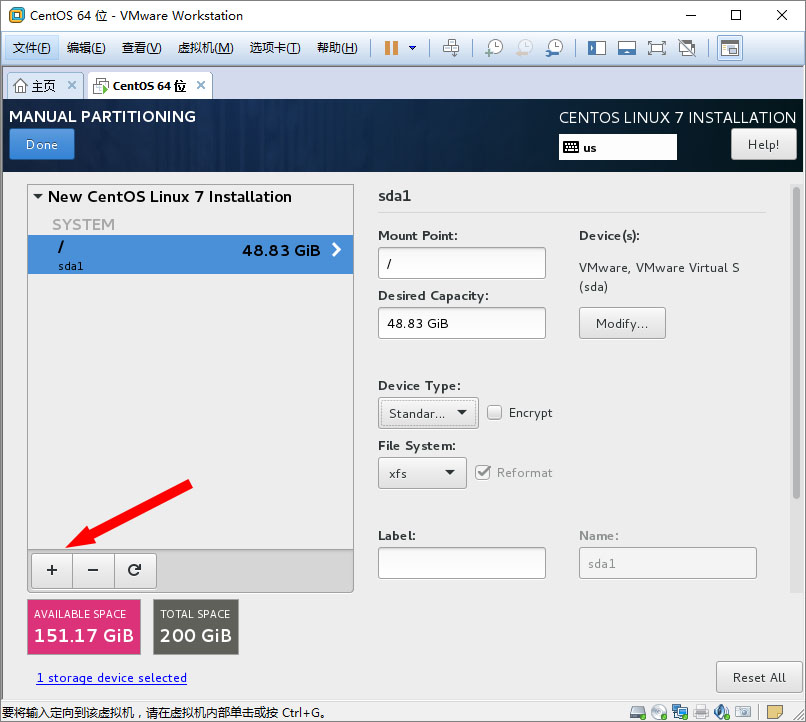Collapse the New CentOS Linux 7 Installation section
Image resolution: width=806 pixels, height=722 pixels.
coord(38,197)
